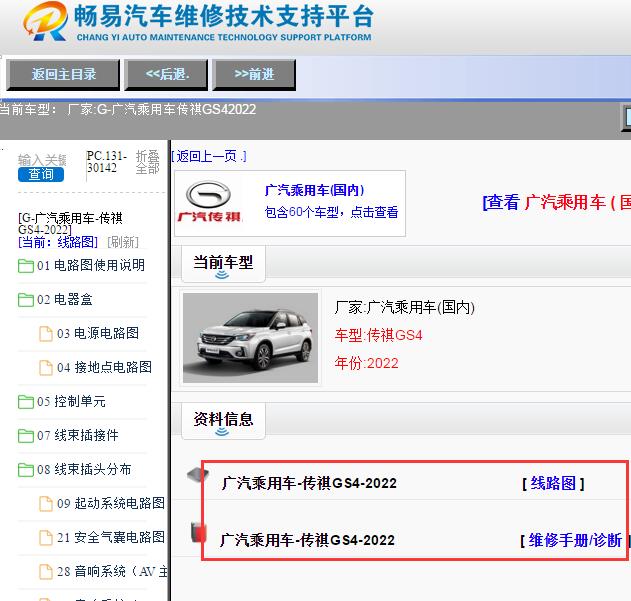Click 折叠全部 to collapse all items
The image size is (631, 601).
pos(148,162)
